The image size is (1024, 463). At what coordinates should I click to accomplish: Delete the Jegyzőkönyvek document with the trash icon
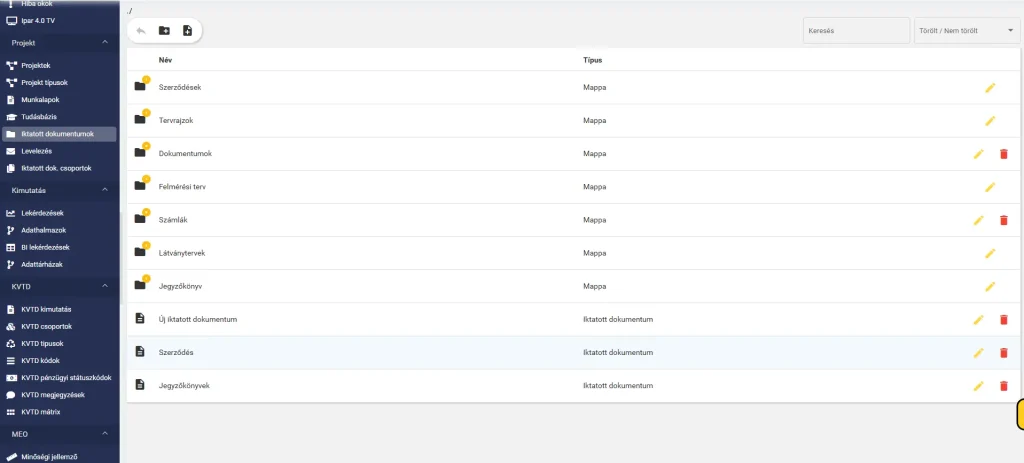click(x=1004, y=386)
